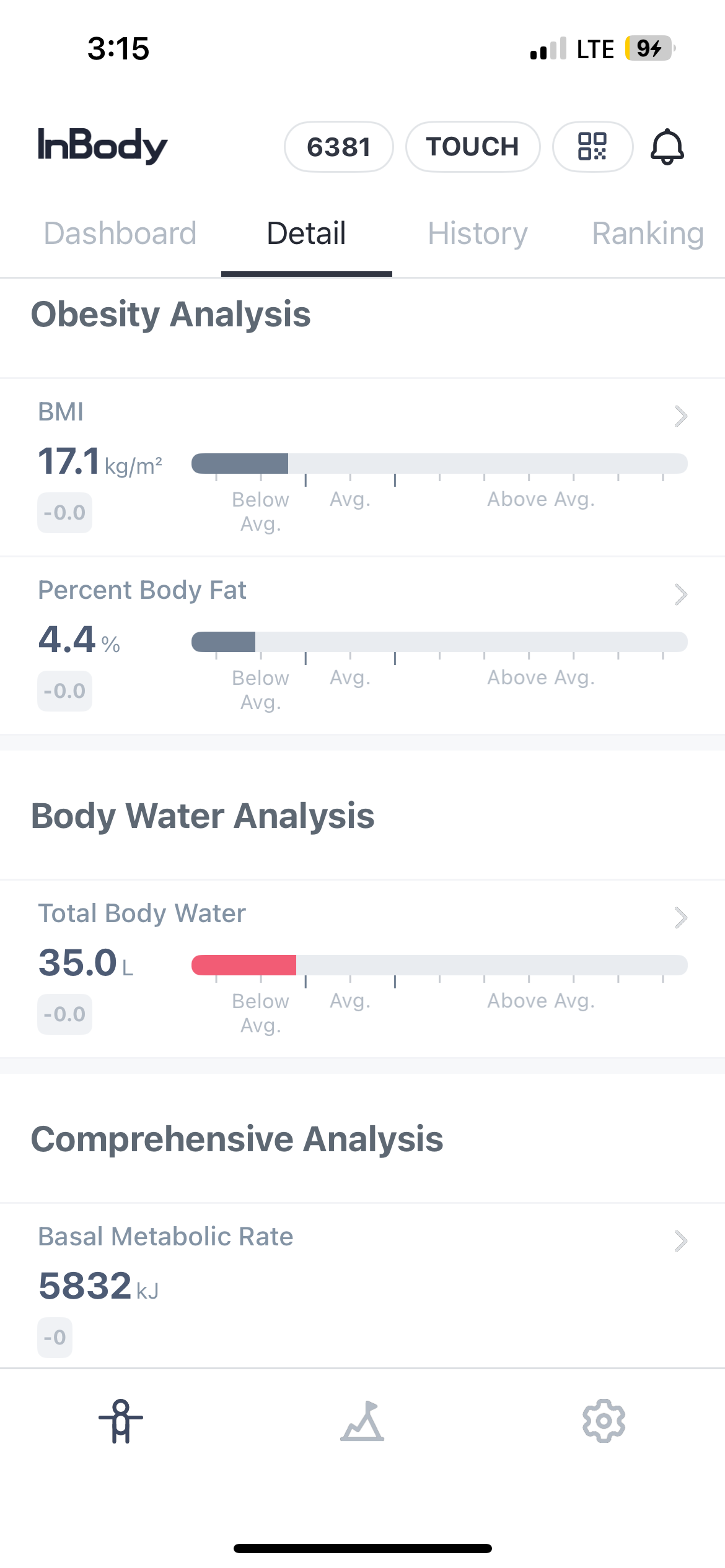The width and height of the screenshot is (725, 1568).
Task: Switch to the Dashboard tab
Action: point(120,233)
